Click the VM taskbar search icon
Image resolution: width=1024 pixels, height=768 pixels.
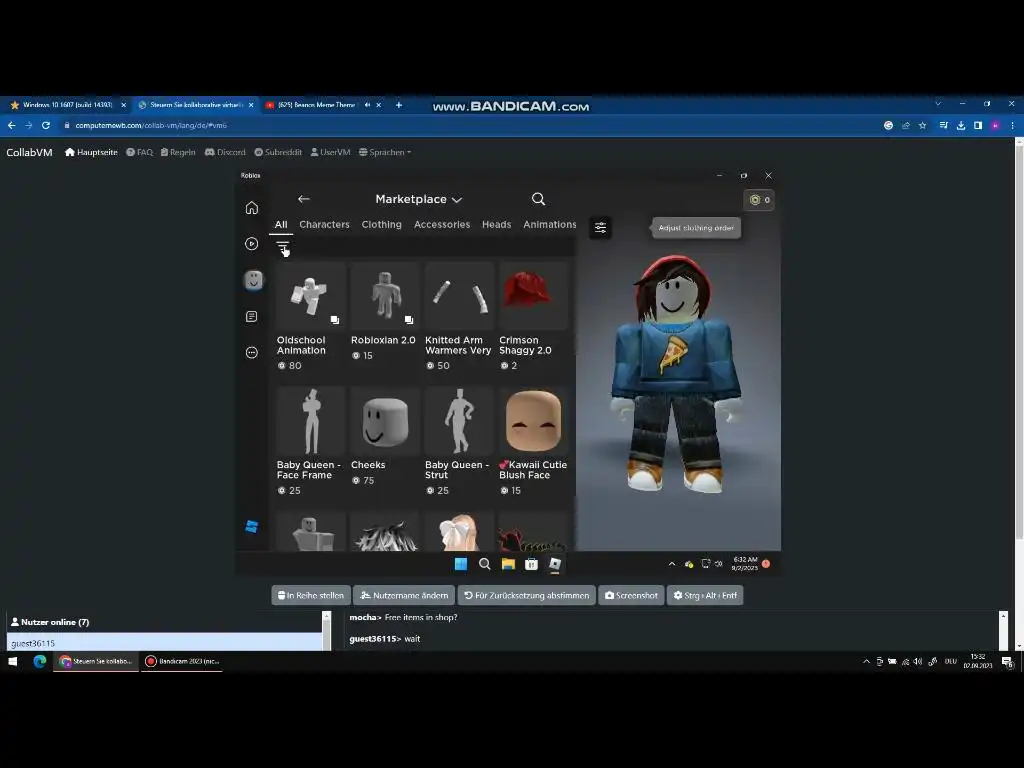coord(485,564)
